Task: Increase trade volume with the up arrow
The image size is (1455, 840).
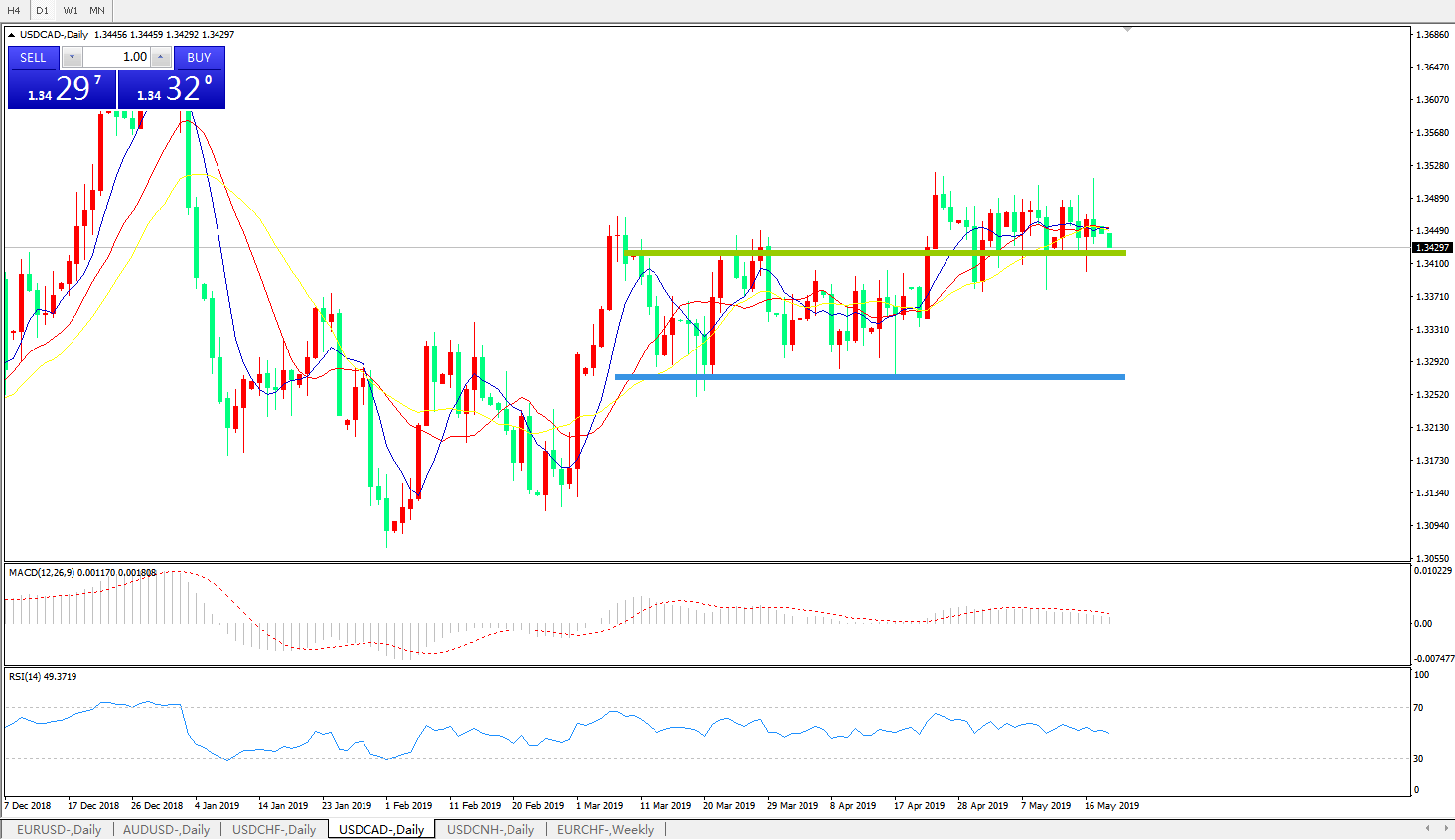Action: 160,57
